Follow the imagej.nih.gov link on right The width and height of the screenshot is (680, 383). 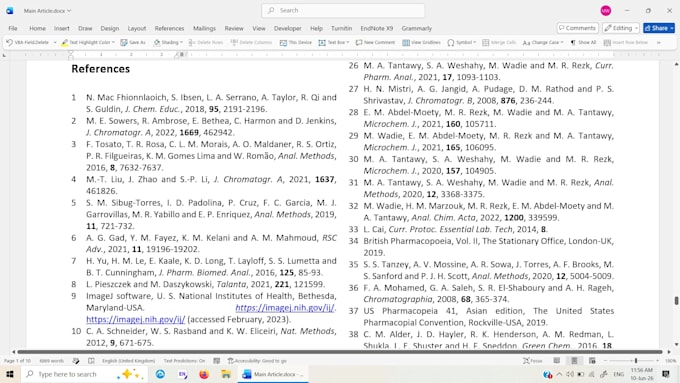point(285,308)
